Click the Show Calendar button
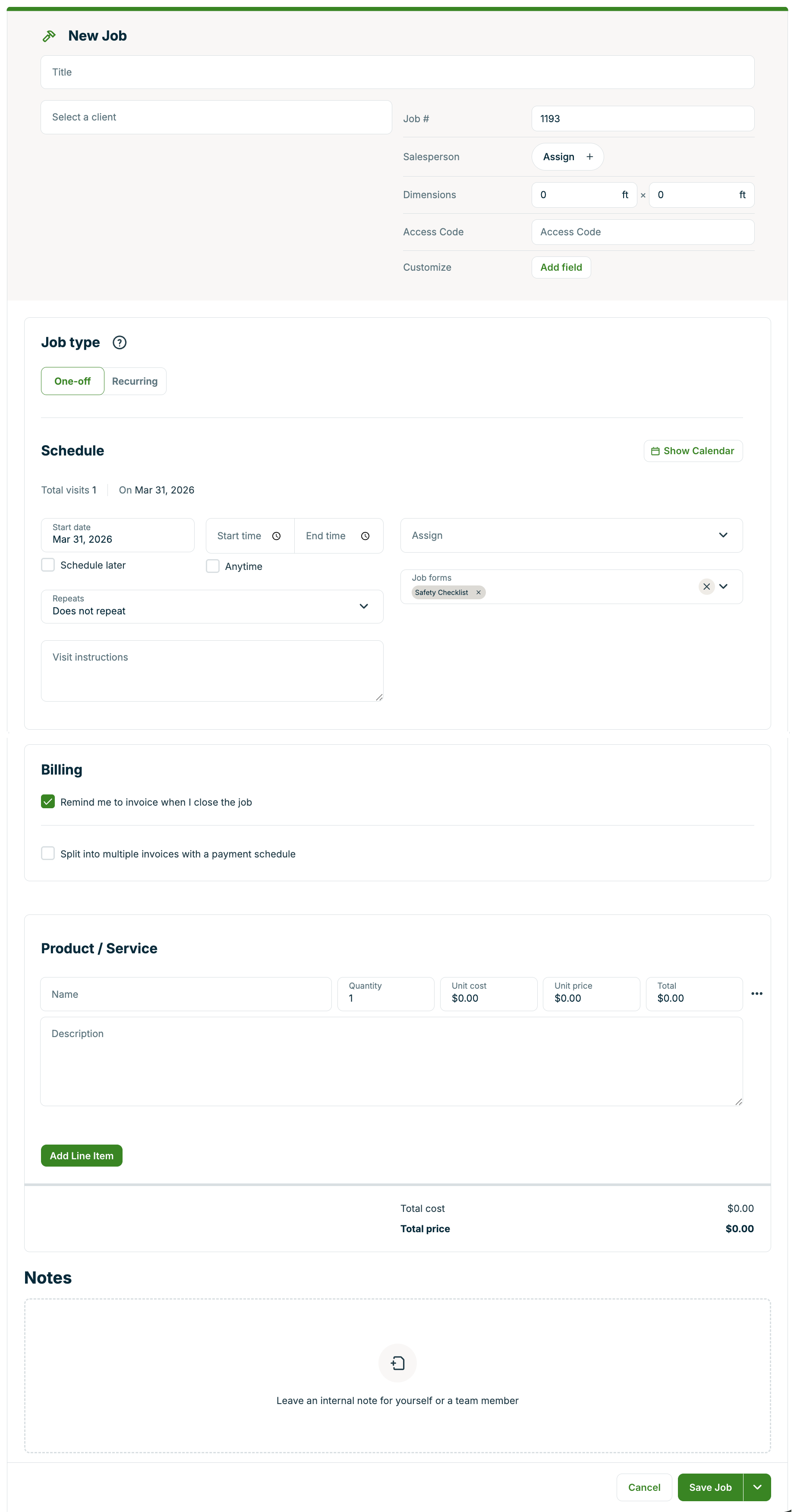Image resolution: width=794 pixels, height=1512 pixels. (693, 451)
